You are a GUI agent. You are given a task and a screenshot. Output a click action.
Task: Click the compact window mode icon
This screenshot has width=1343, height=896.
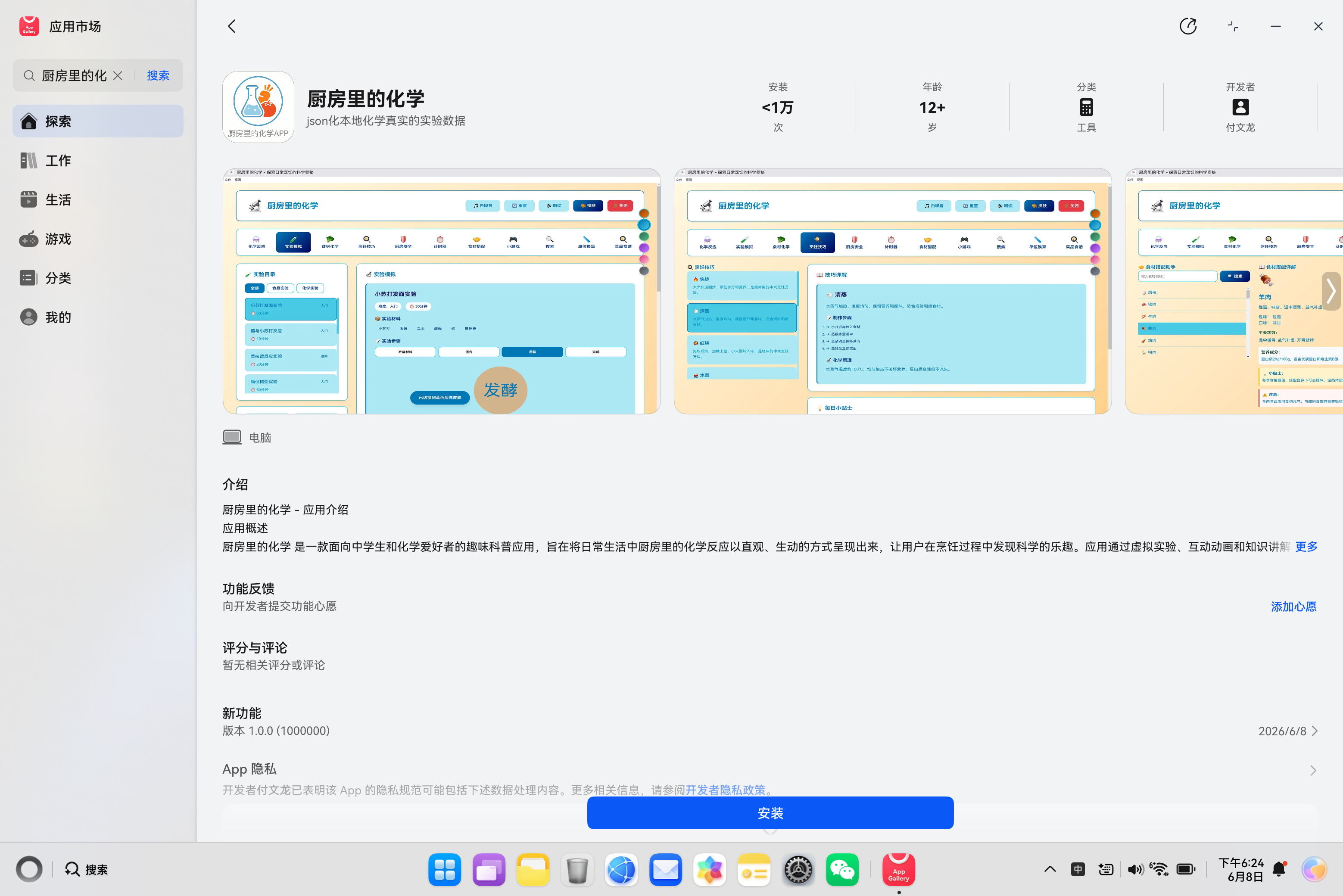click(1233, 26)
